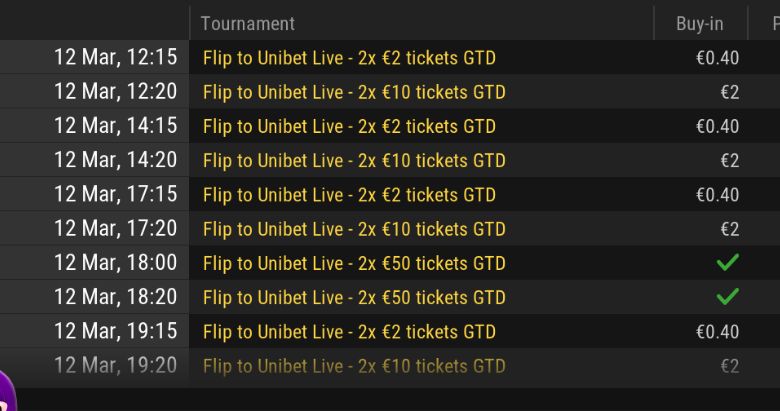Click the €2 buy-in for 17:20

[730, 229]
